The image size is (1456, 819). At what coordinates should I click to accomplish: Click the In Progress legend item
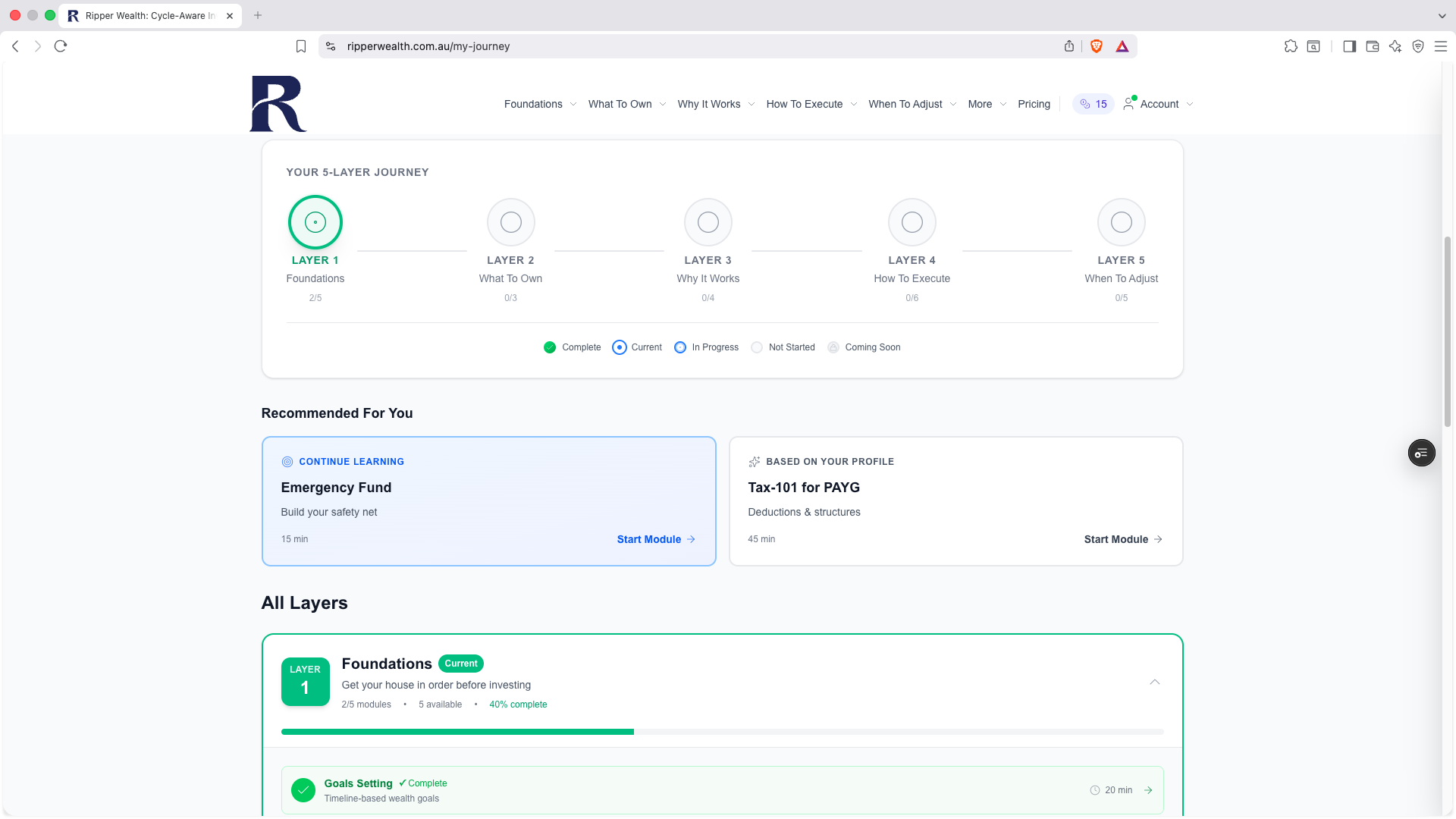[706, 347]
